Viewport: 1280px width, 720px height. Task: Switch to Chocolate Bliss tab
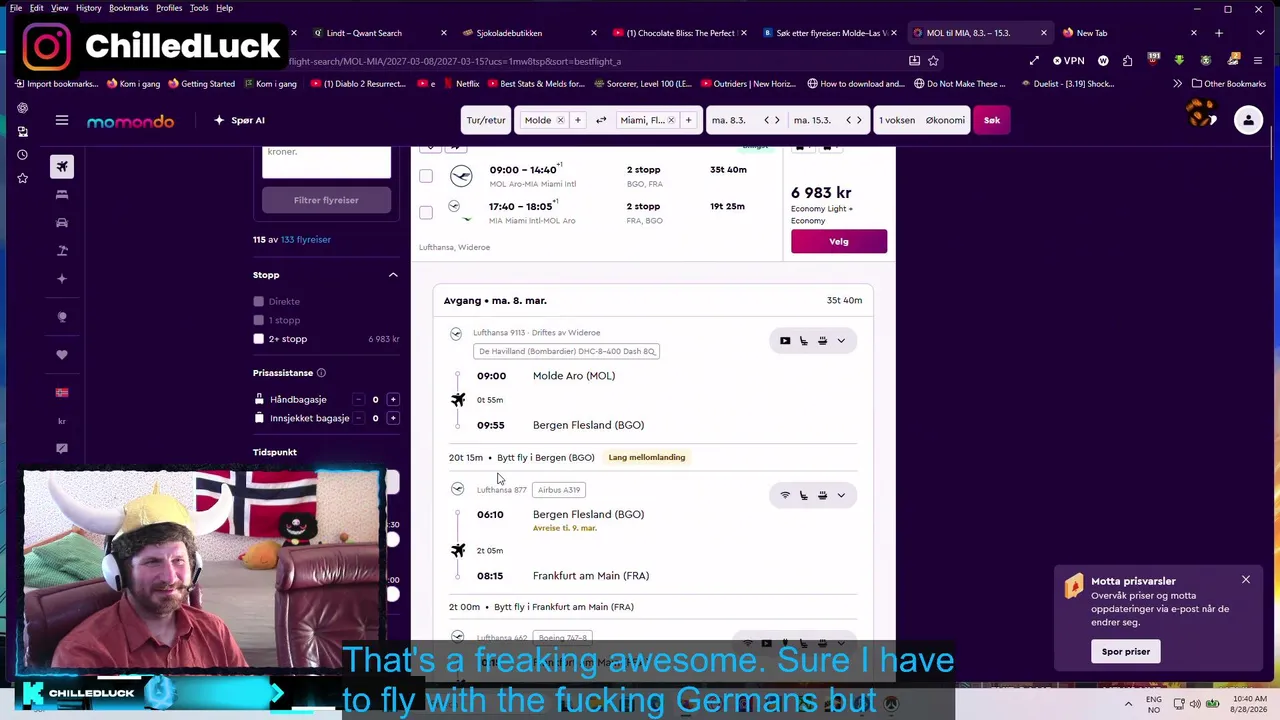[680, 33]
